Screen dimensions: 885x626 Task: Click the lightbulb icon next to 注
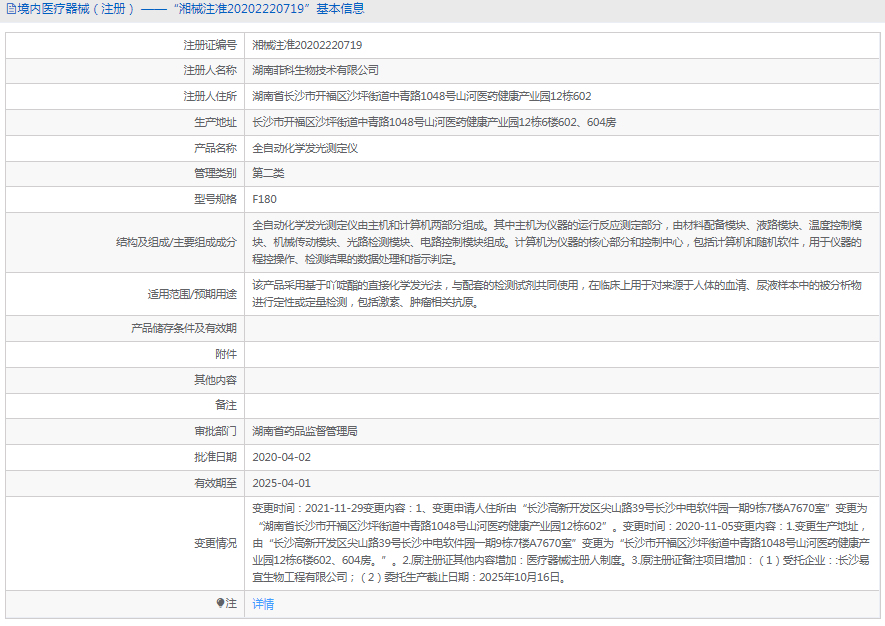[x=220, y=603]
